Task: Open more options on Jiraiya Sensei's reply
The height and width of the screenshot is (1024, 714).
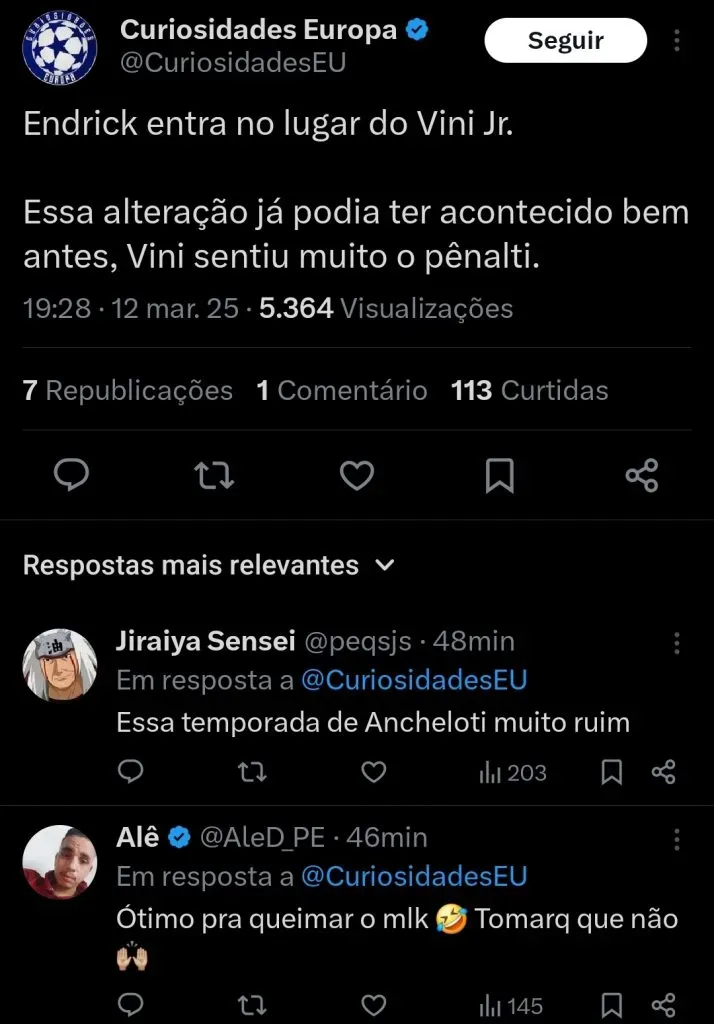Action: [x=677, y=642]
